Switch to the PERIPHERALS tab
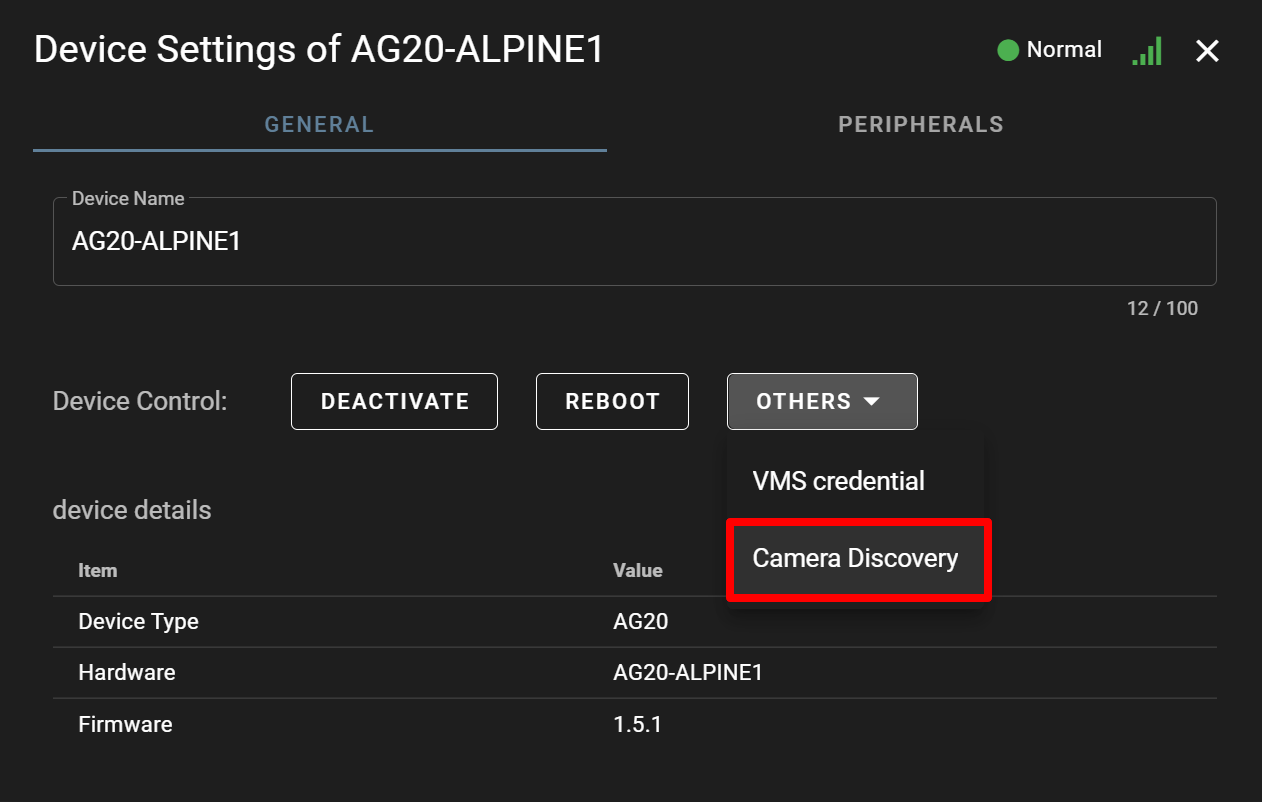The width and height of the screenshot is (1262, 802). coord(920,125)
